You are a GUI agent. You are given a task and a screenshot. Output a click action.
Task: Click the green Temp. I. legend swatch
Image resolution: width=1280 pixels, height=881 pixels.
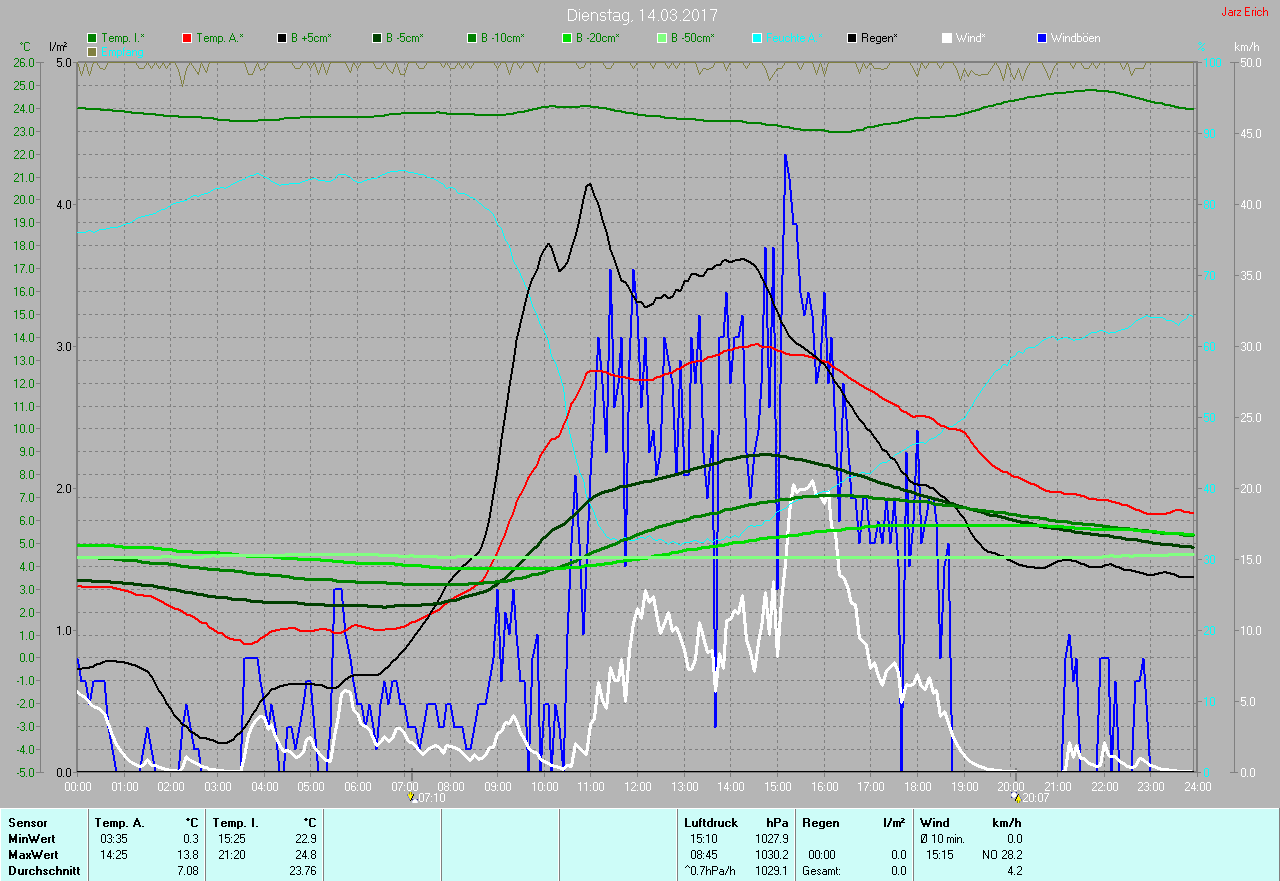coord(93,38)
